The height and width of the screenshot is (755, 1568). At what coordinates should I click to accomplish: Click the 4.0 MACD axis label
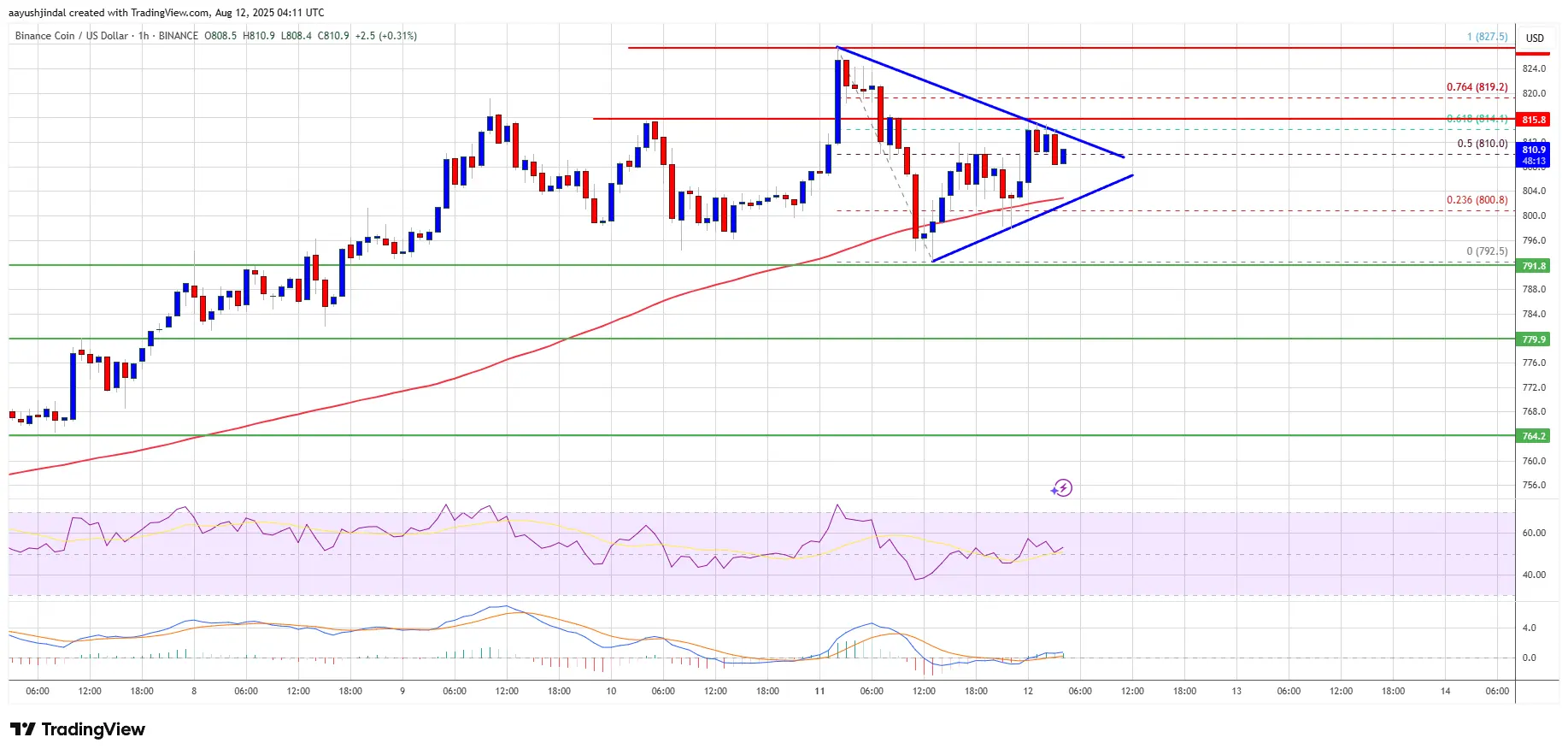click(1529, 628)
